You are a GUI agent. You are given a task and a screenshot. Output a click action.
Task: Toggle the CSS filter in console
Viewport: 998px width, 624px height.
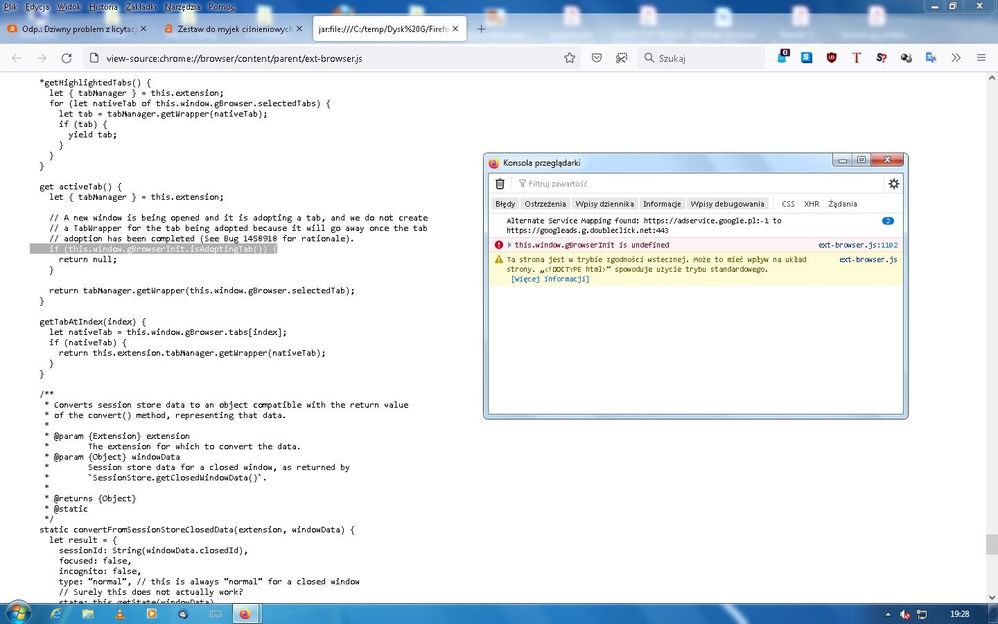pos(788,204)
